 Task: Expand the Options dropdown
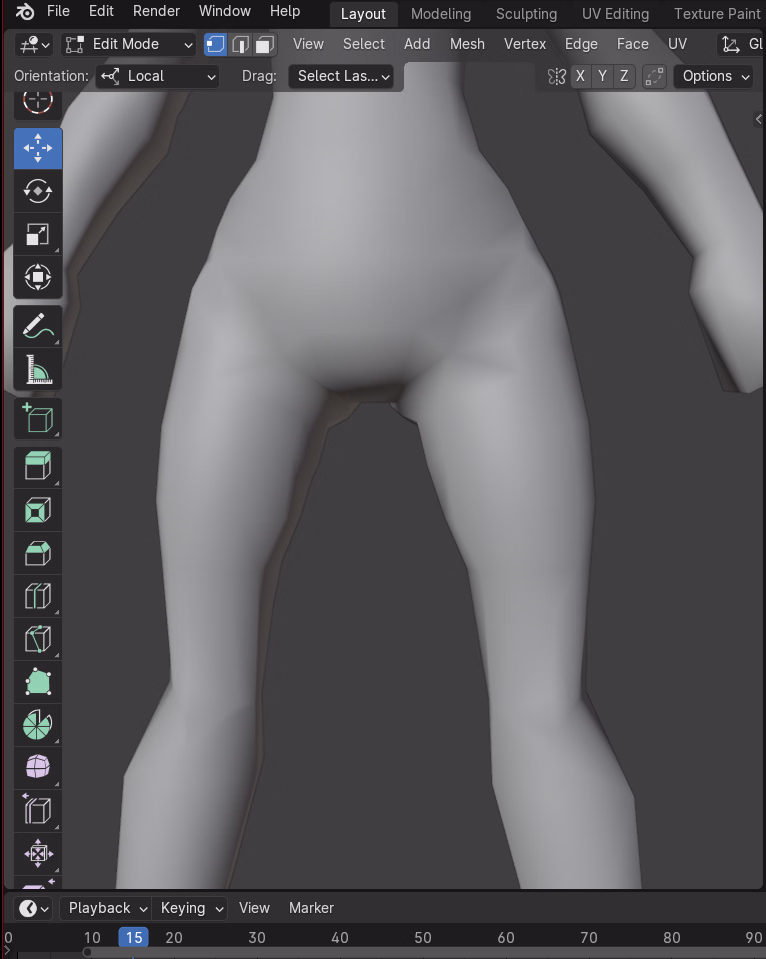coord(713,76)
